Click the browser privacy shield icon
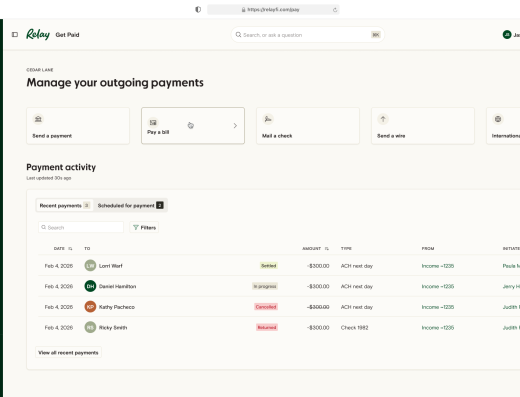The height and width of the screenshot is (397, 520). coord(198,9)
